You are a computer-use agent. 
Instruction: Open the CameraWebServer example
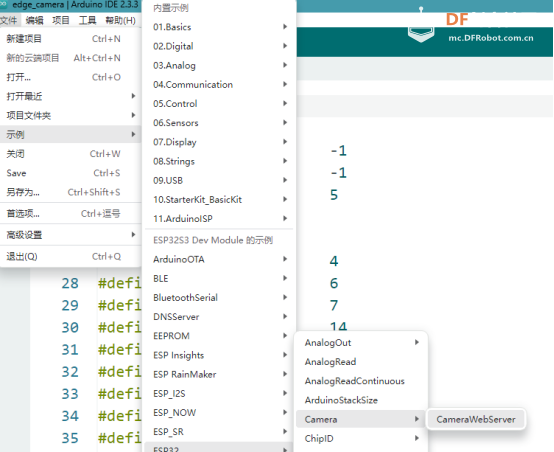[476, 419]
